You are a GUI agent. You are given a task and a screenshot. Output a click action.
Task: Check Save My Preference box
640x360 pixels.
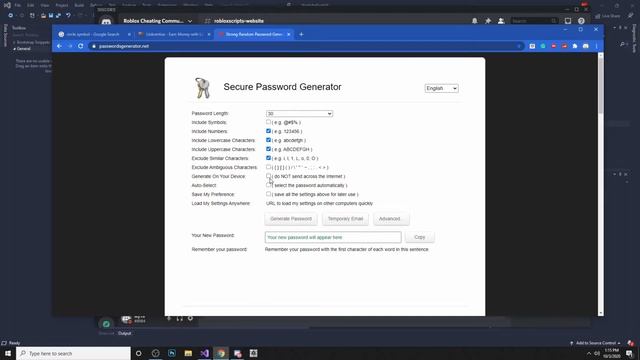click(x=268, y=194)
